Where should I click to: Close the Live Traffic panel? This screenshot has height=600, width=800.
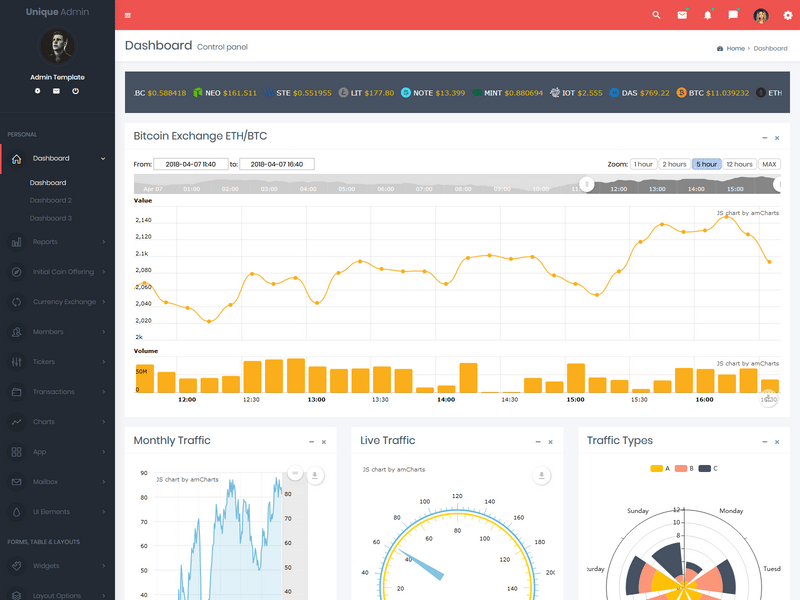(551, 442)
